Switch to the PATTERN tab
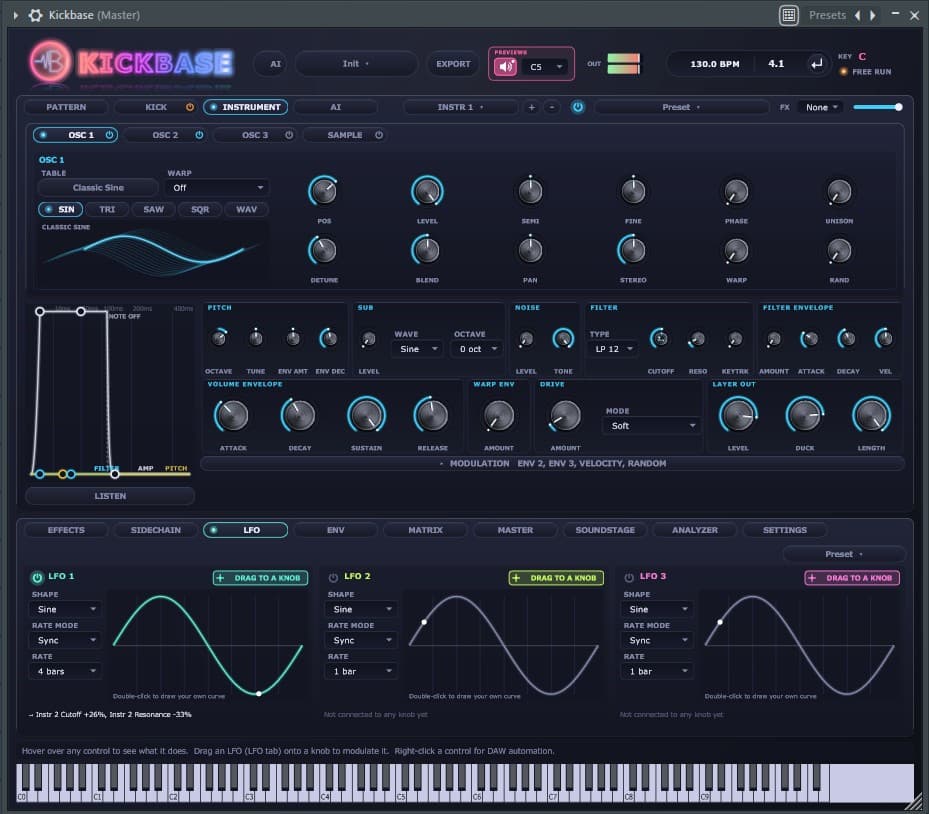The image size is (929, 814). [66, 107]
